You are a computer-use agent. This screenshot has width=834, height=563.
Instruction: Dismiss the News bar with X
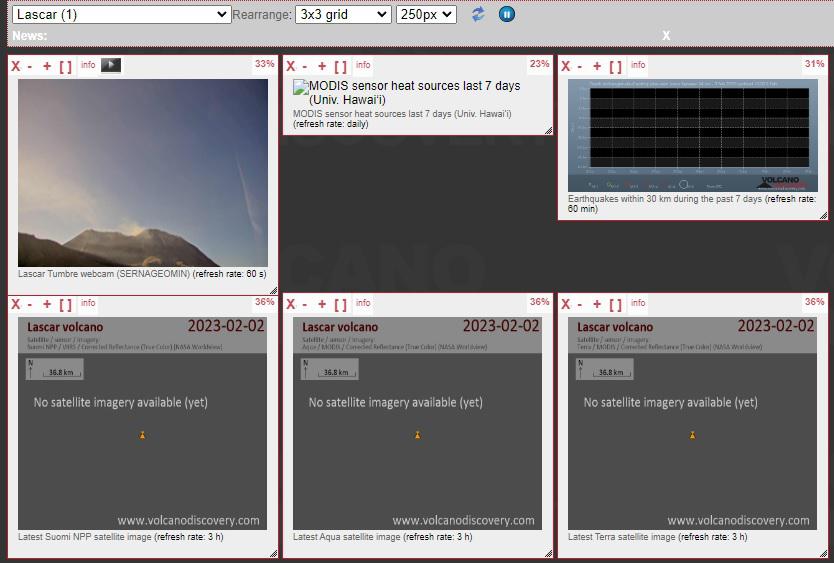(x=666, y=36)
